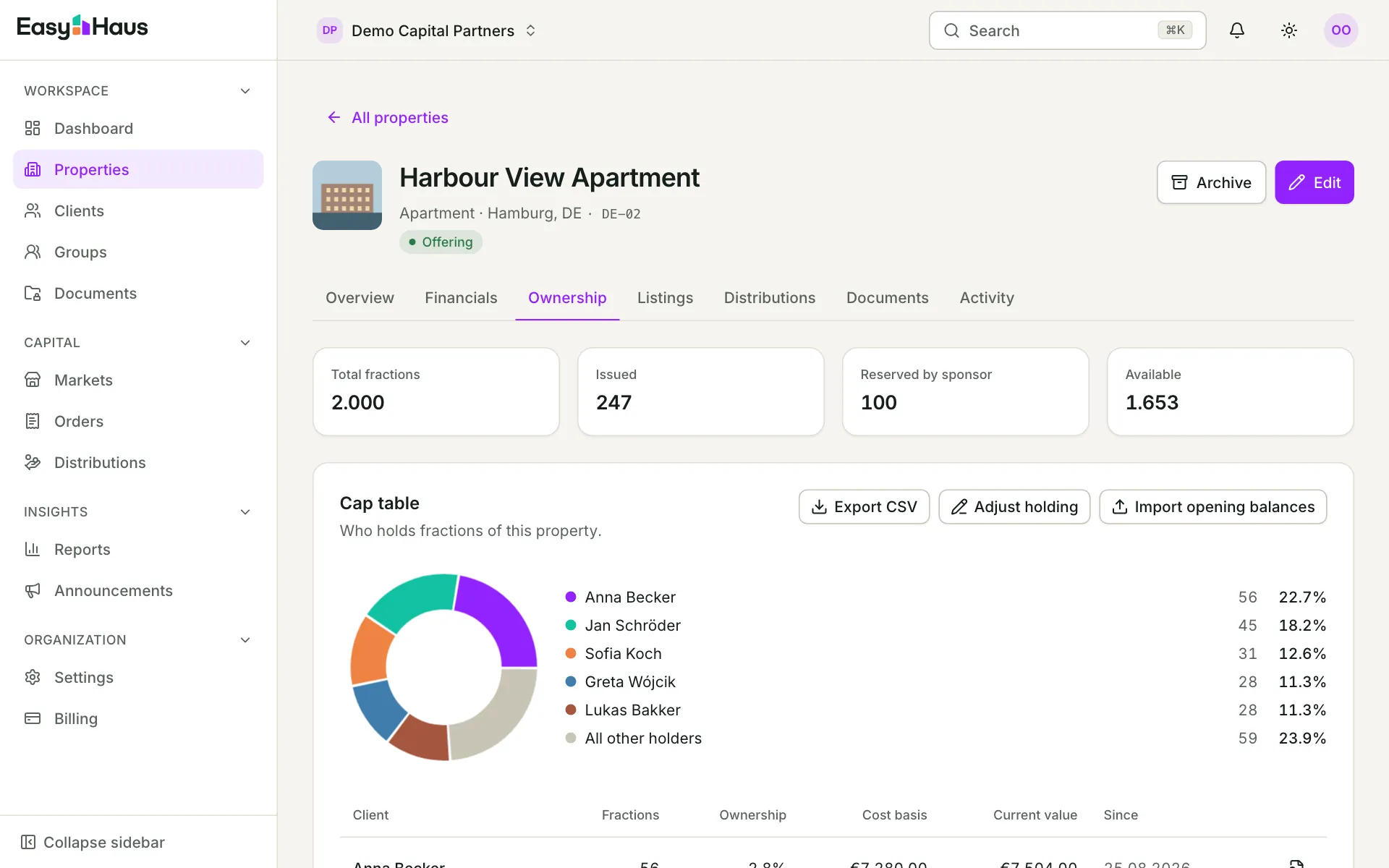
Task: Export the cap table as CSV
Action: (864, 507)
